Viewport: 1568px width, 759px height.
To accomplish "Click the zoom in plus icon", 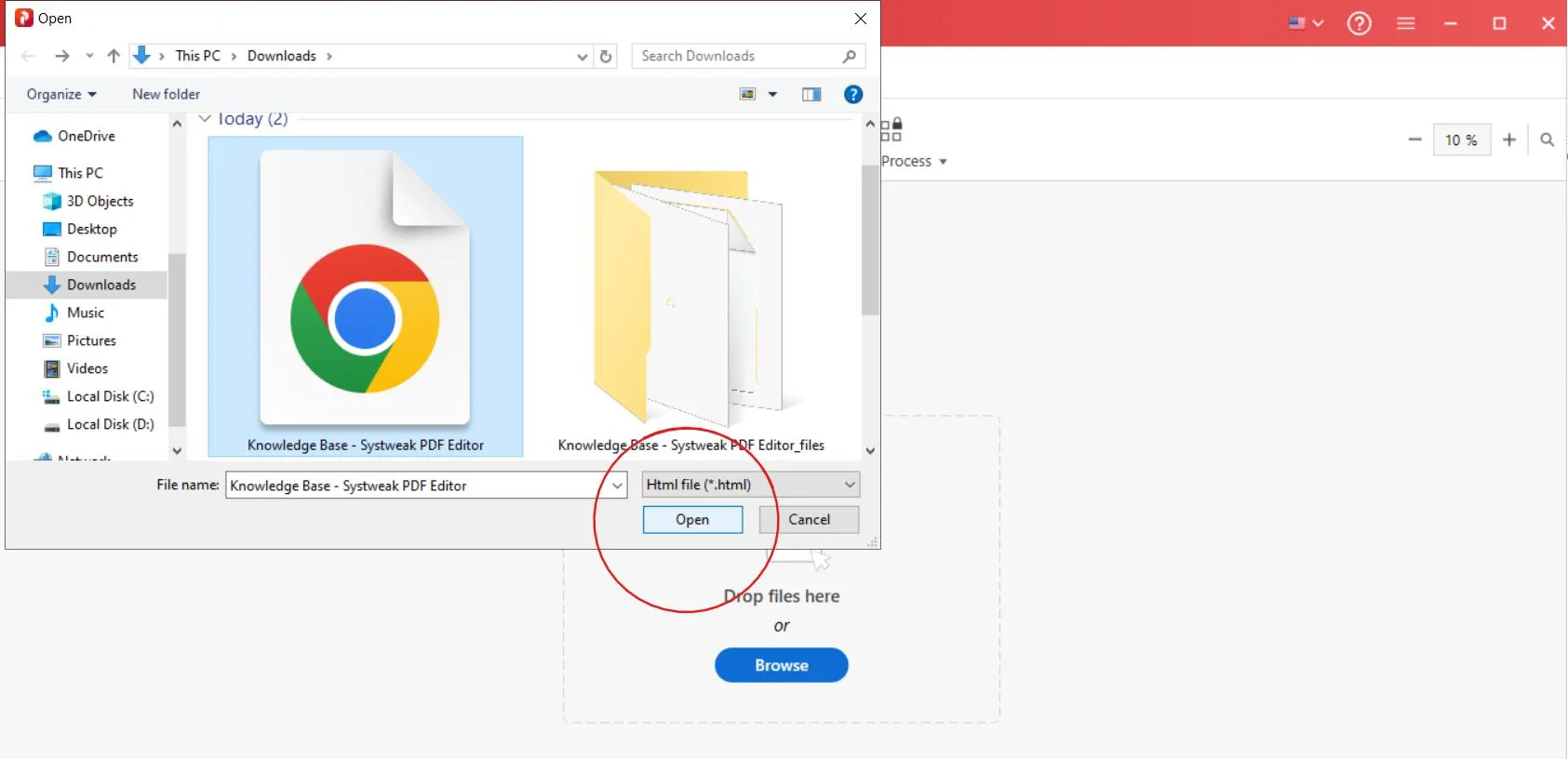I will coord(1509,140).
